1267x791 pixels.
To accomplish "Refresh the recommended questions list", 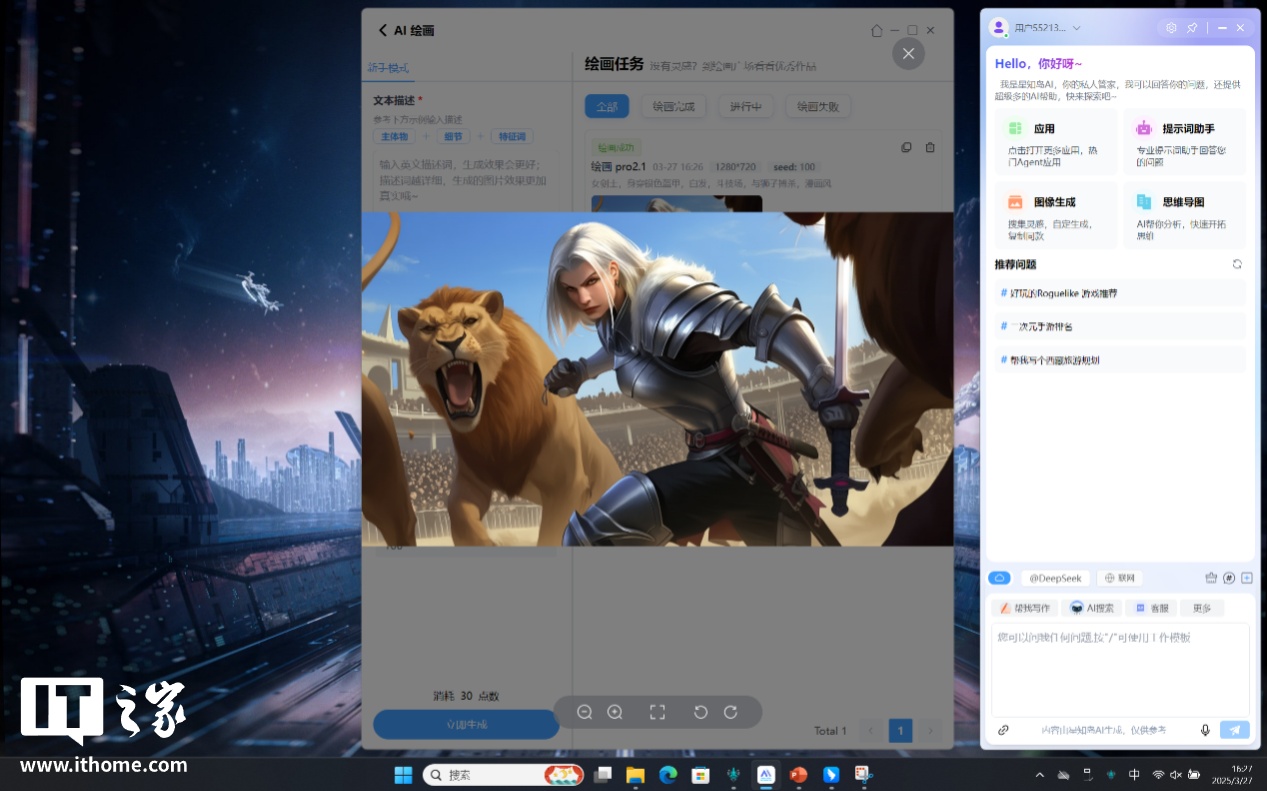I will click(1237, 264).
